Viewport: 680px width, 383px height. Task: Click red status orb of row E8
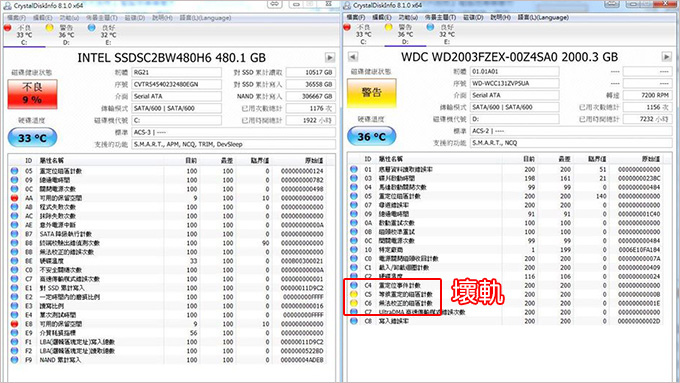tap(14, 324)
